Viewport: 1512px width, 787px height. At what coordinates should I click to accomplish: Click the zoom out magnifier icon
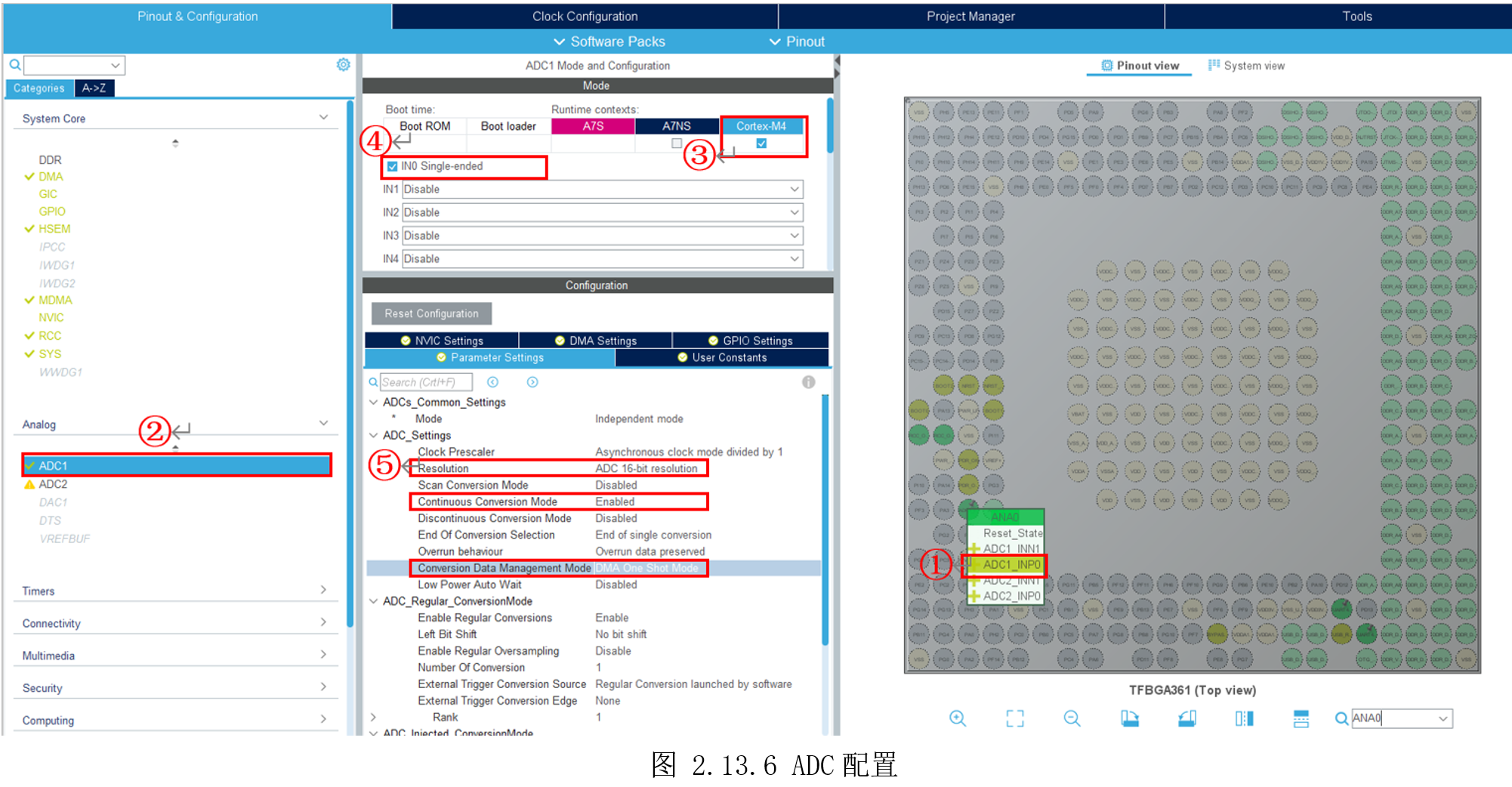tap(1071, 718)
